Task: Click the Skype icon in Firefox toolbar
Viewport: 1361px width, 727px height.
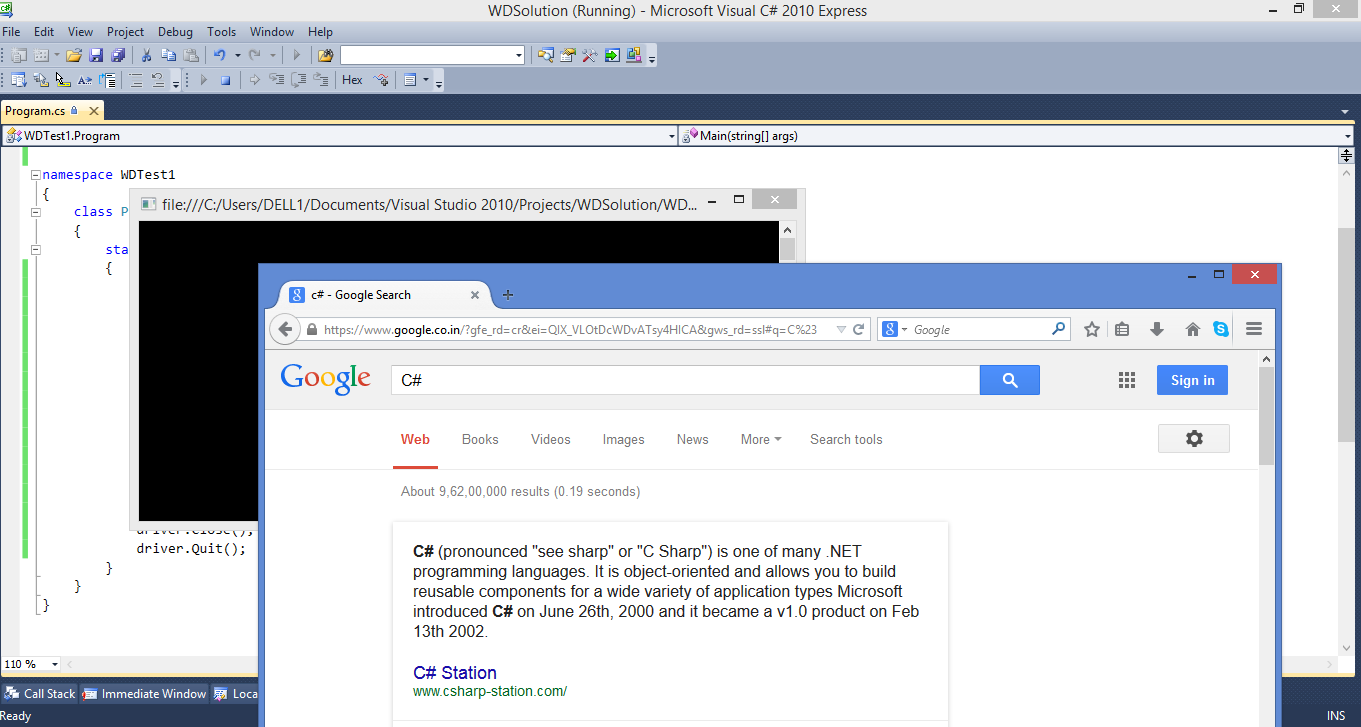Action: (x=1221, y=329)
